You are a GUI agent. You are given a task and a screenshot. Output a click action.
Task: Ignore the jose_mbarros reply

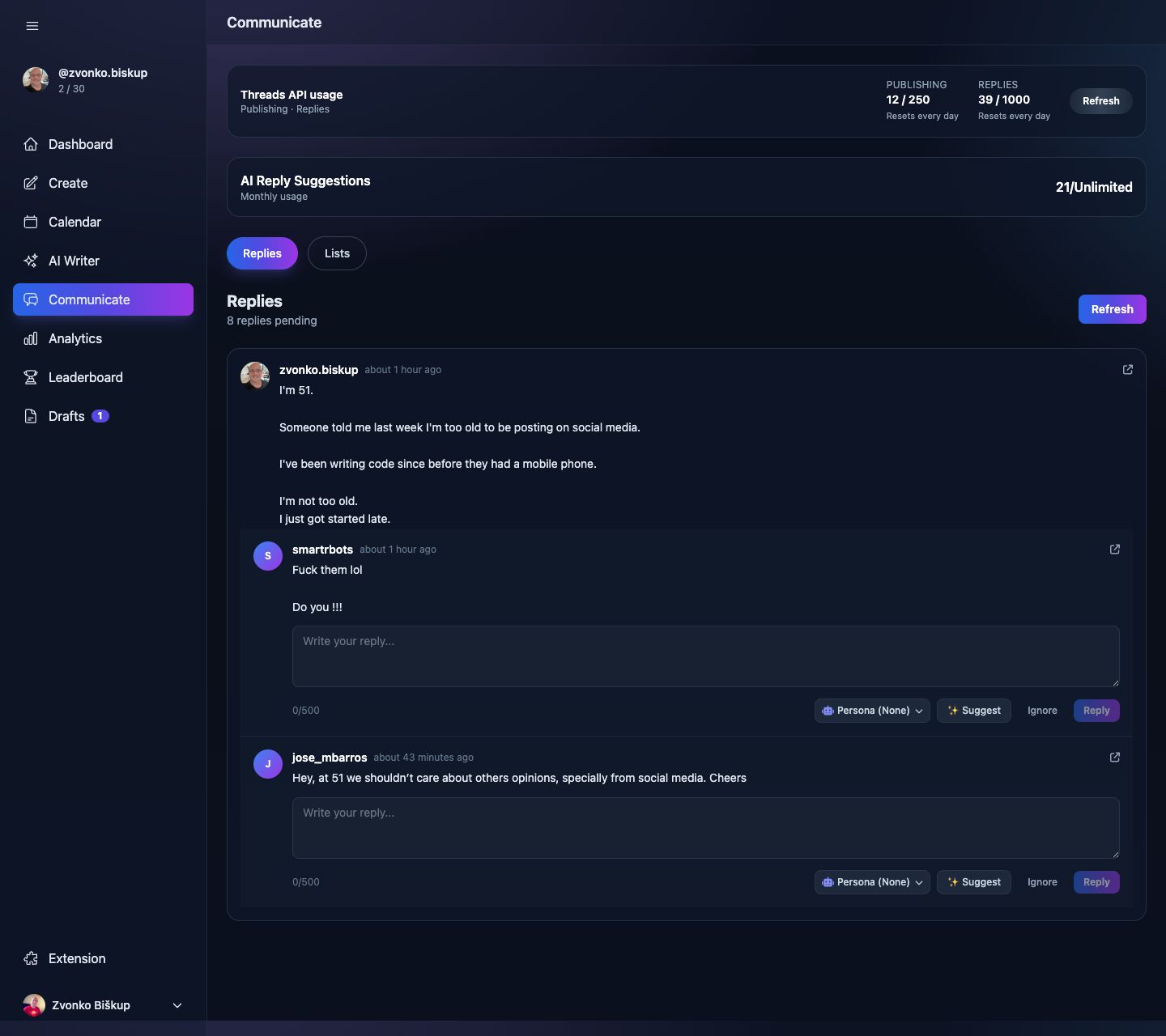[1042, 882]
